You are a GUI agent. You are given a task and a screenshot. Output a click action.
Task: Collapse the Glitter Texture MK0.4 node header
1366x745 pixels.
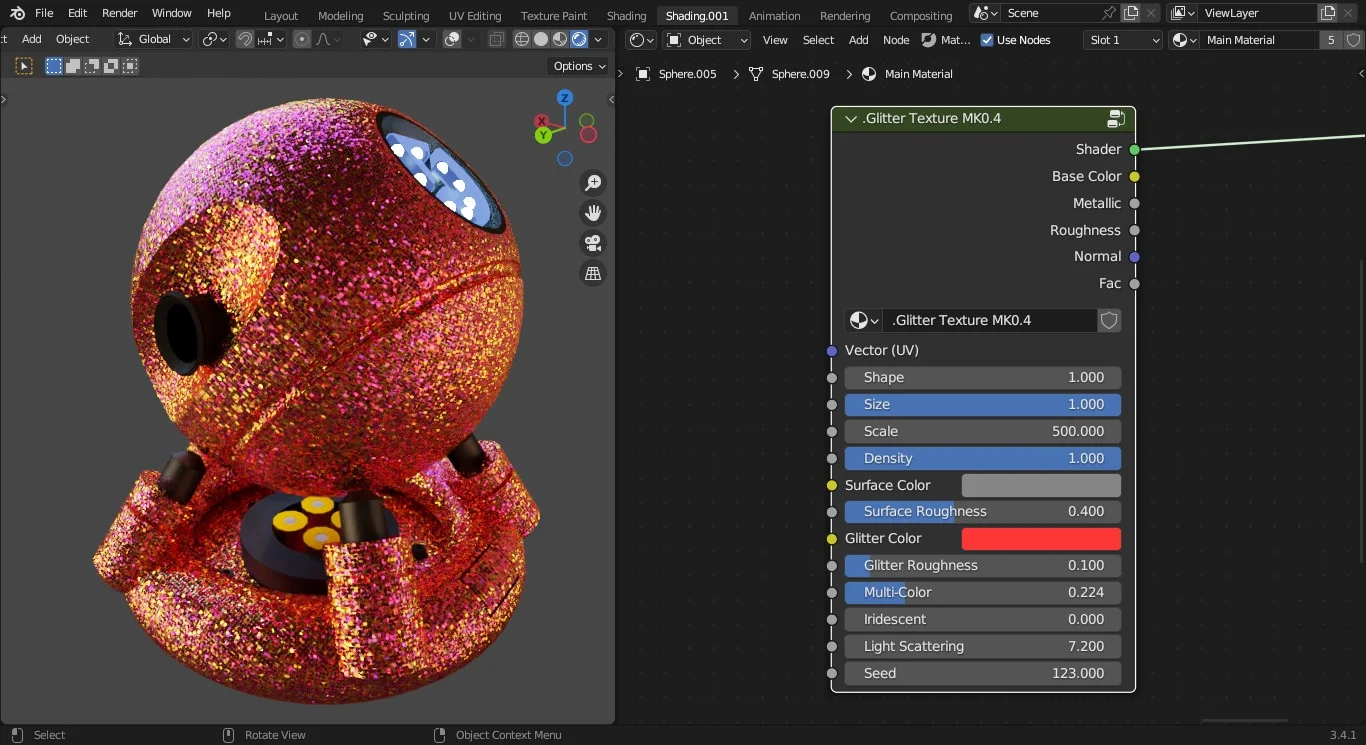pyautogui.click(x=850, y=118)
